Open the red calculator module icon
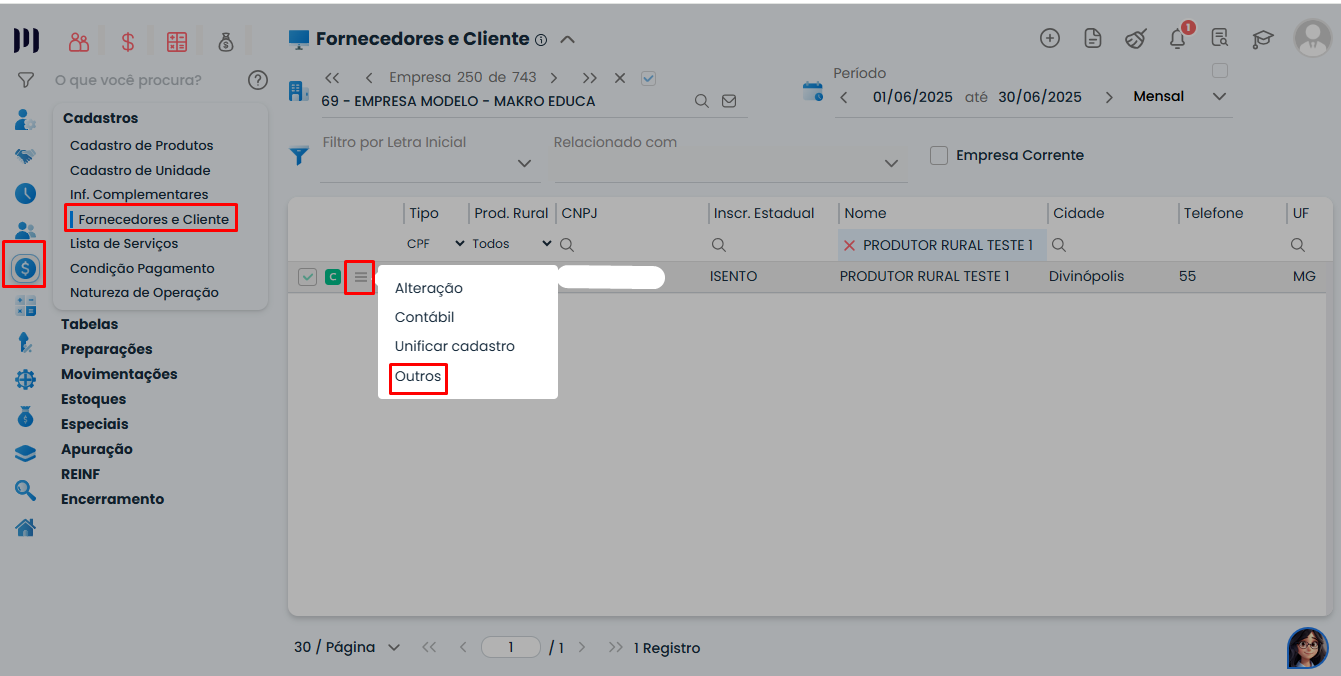 (177, 41)
